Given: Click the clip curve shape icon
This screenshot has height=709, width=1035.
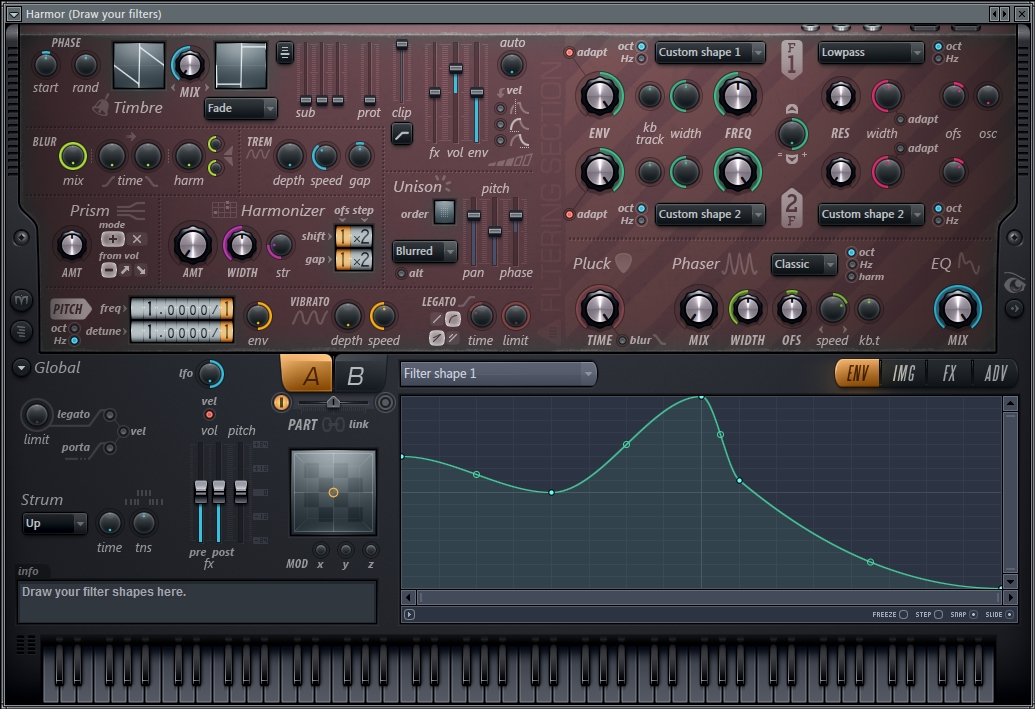Looking at the screenshot, I should point(401,135).
